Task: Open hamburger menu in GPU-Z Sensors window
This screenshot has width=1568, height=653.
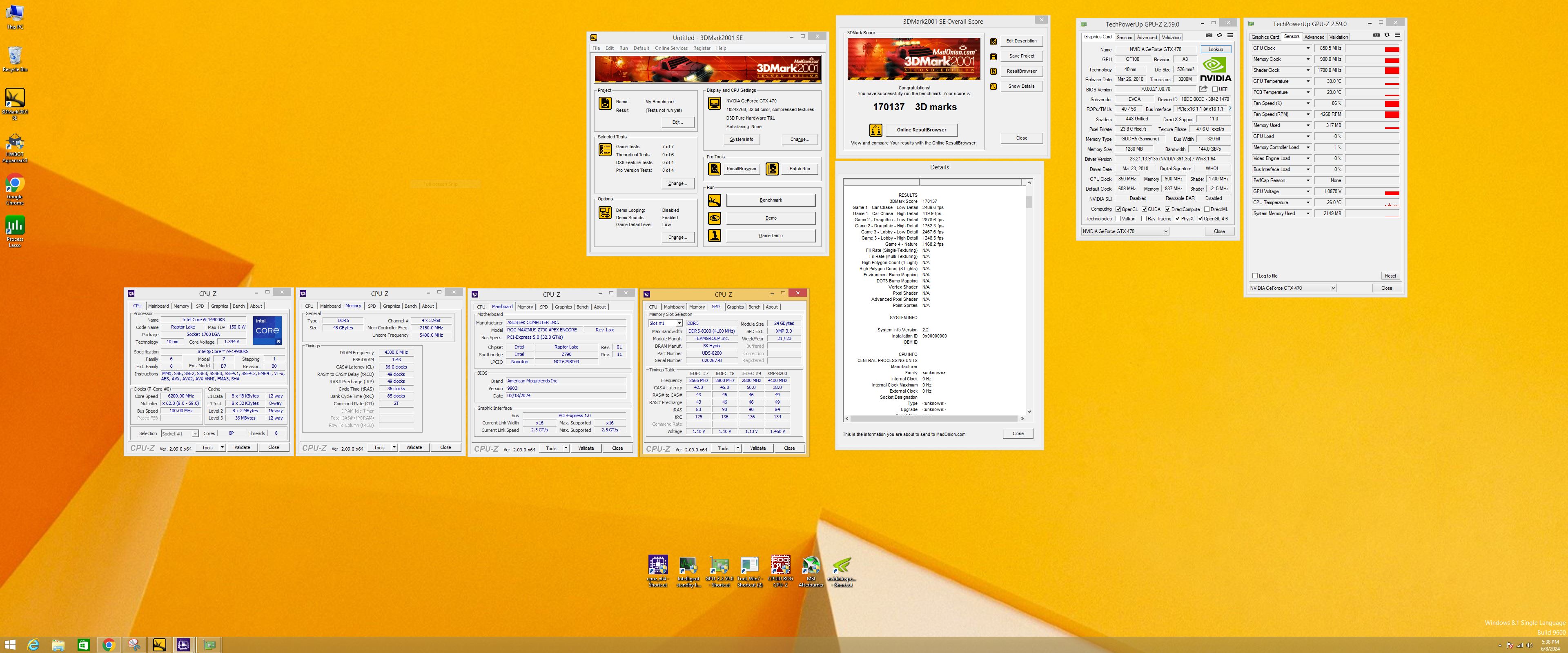Action: click(1397, 35)
